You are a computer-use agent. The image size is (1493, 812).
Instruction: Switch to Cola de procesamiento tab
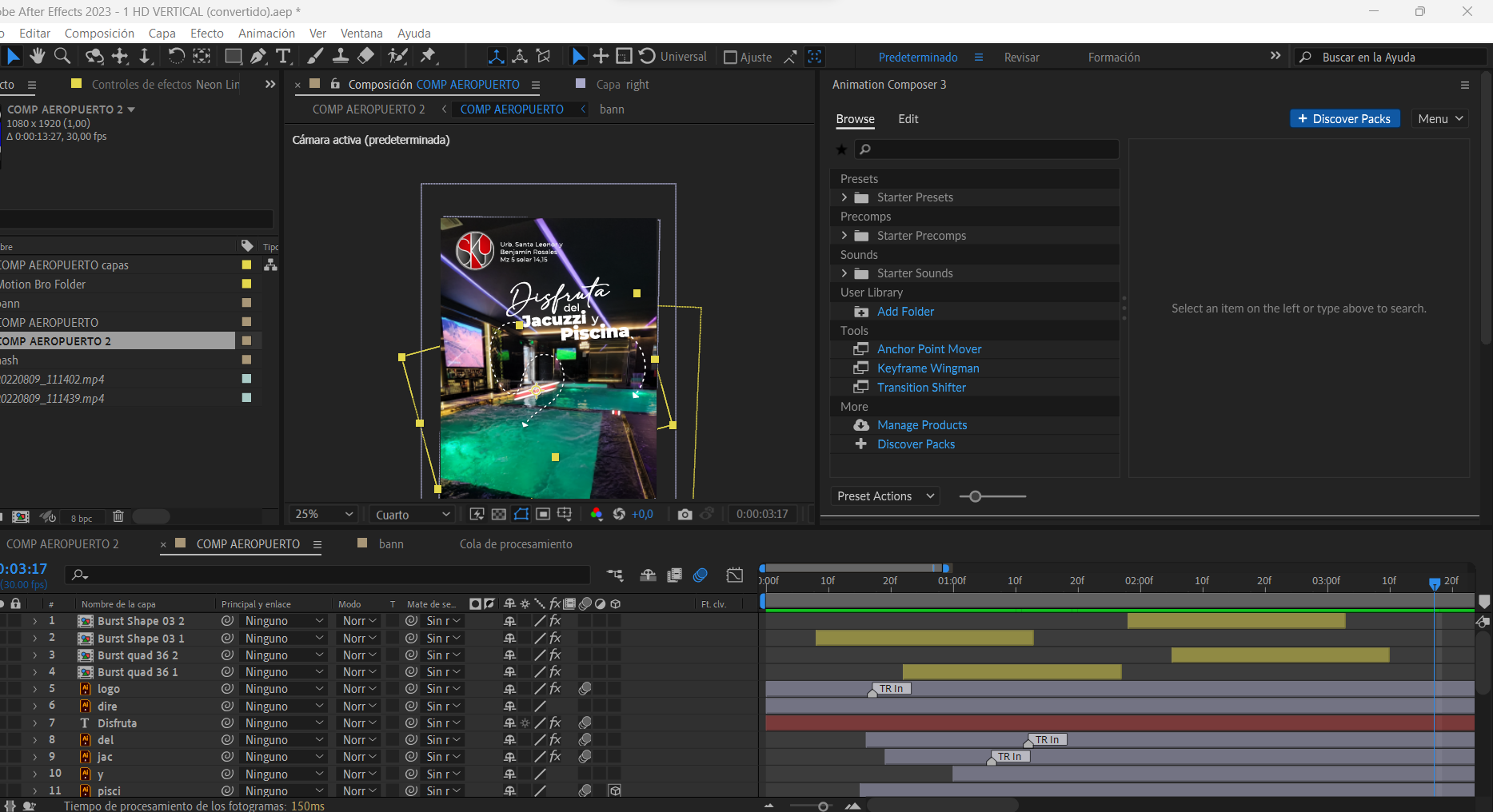click(516, 544)
